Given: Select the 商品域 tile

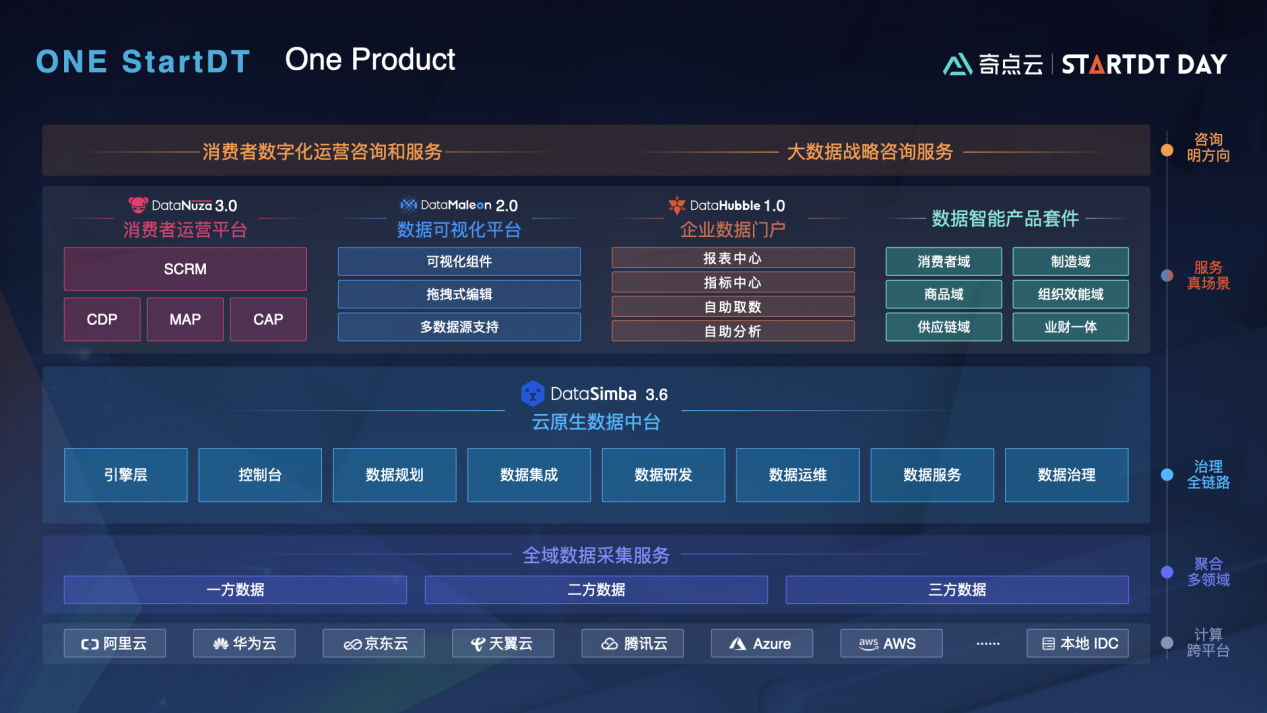Looking at the screenshot, I should click(x=943, y=294).
